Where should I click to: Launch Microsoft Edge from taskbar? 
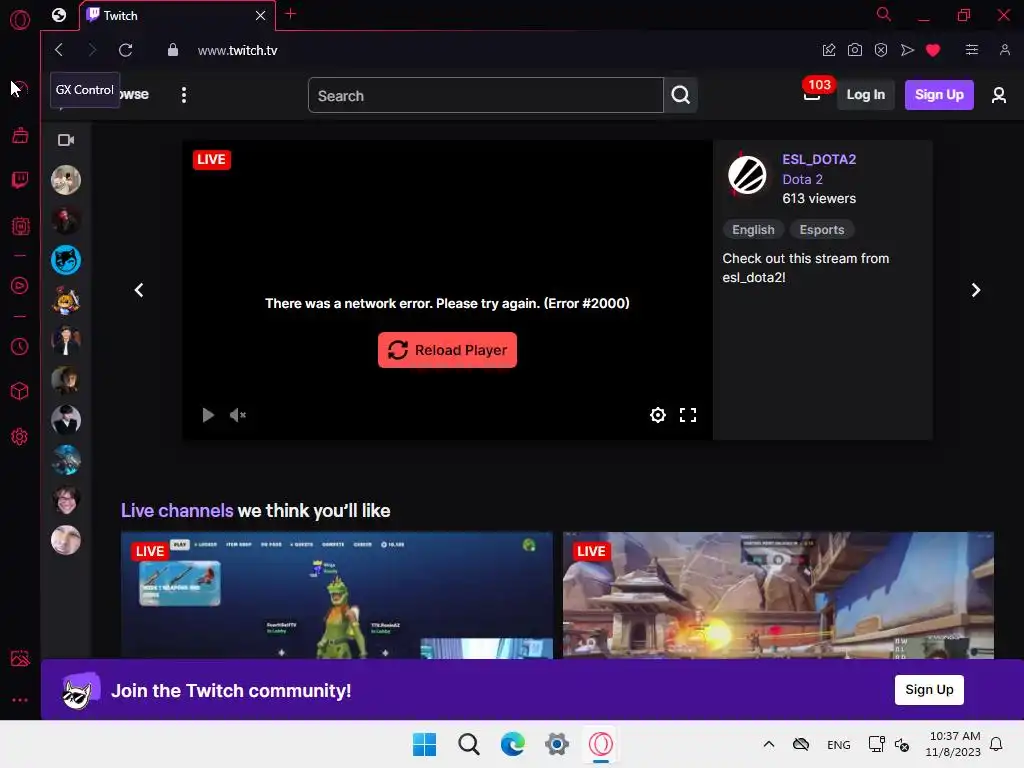click(x=513, y=744)
